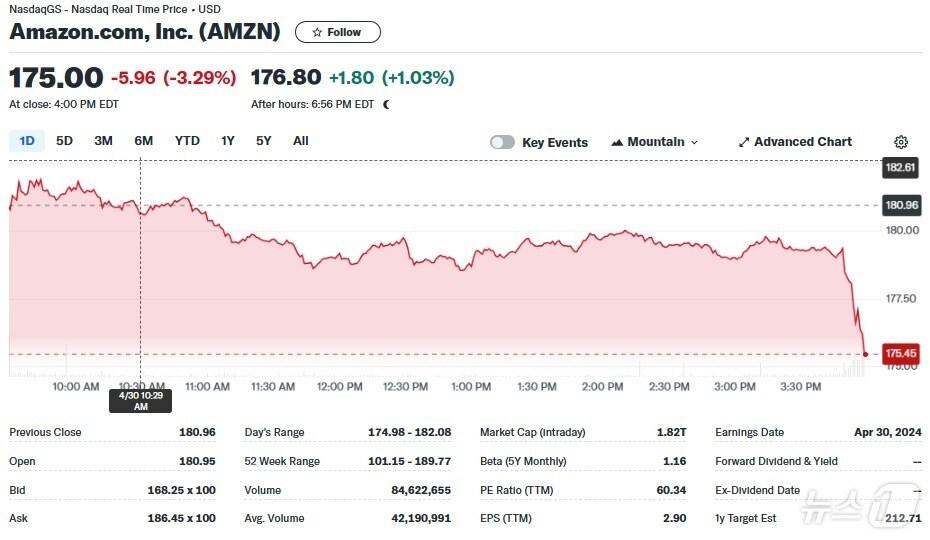The image size is (930, 540).
Task: Open chart settings gear icon
Action: tap(901, 142)
